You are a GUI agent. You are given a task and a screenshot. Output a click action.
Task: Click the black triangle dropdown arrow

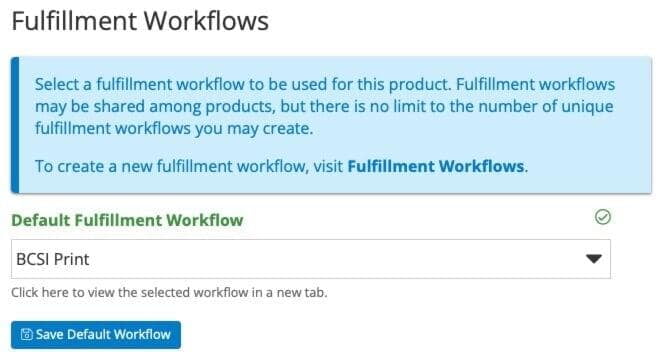click(594, 258)
